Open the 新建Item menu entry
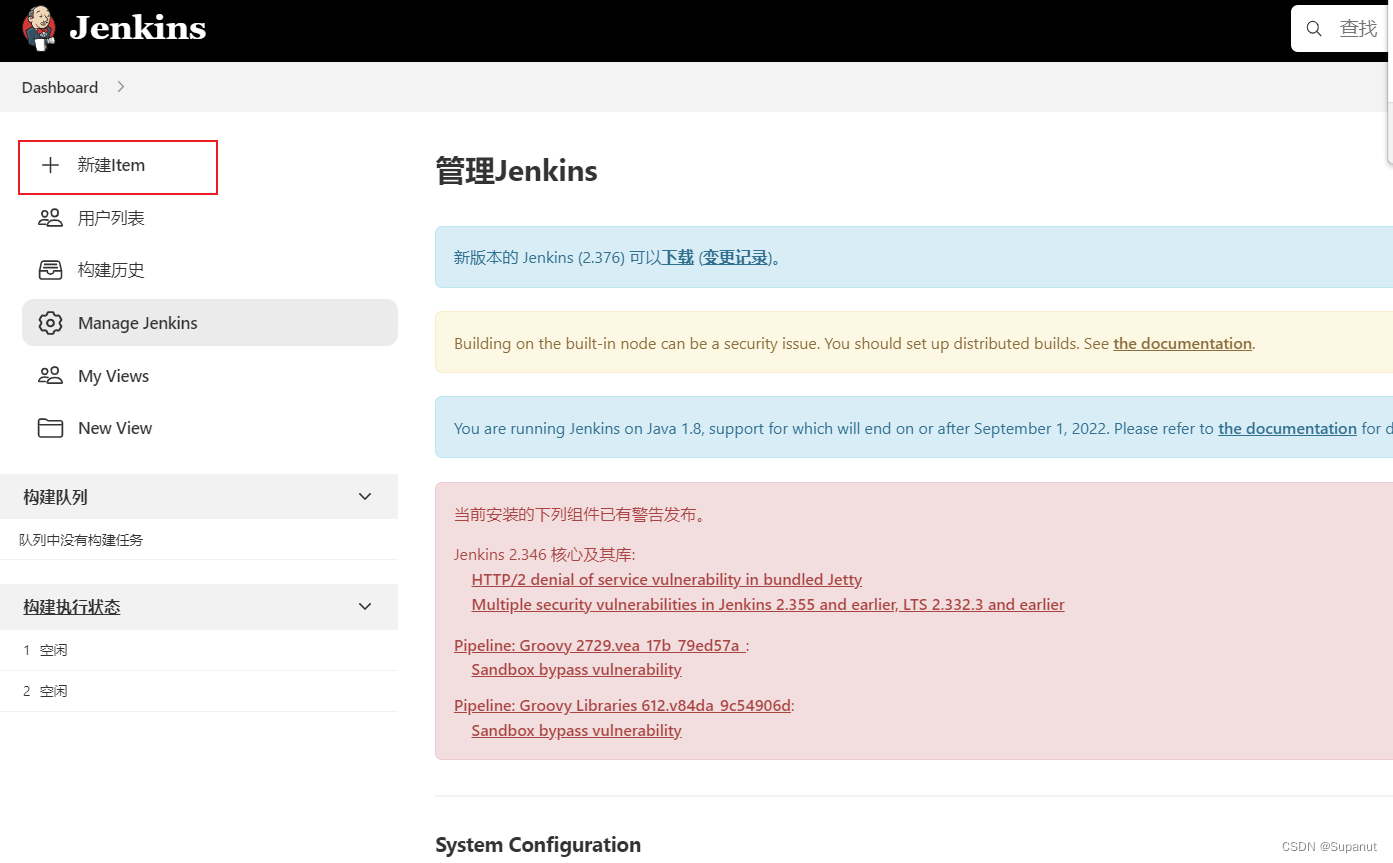1393x863 pixels. pos(118,166)
